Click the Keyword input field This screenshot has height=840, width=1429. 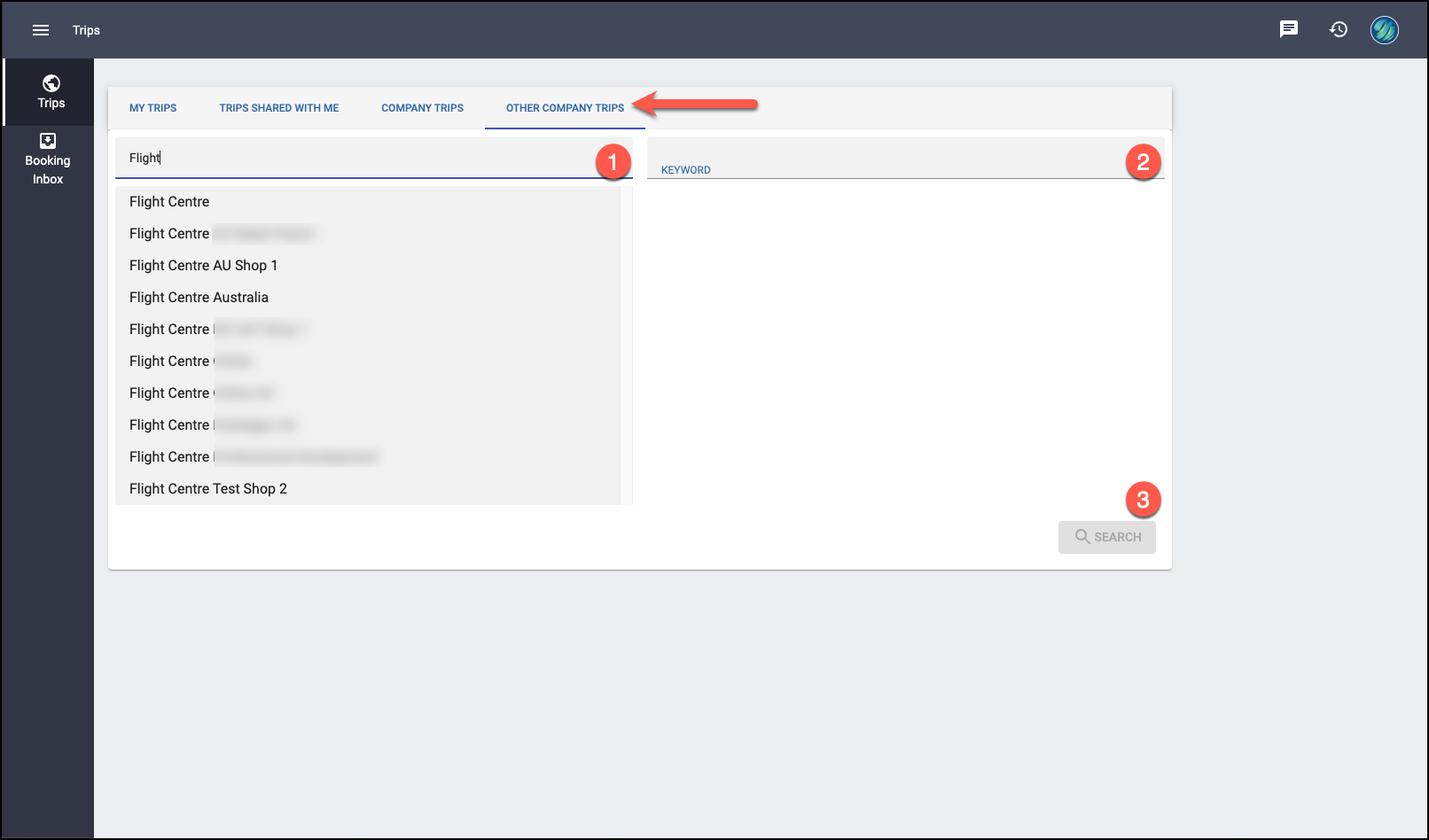coord(905,158)
